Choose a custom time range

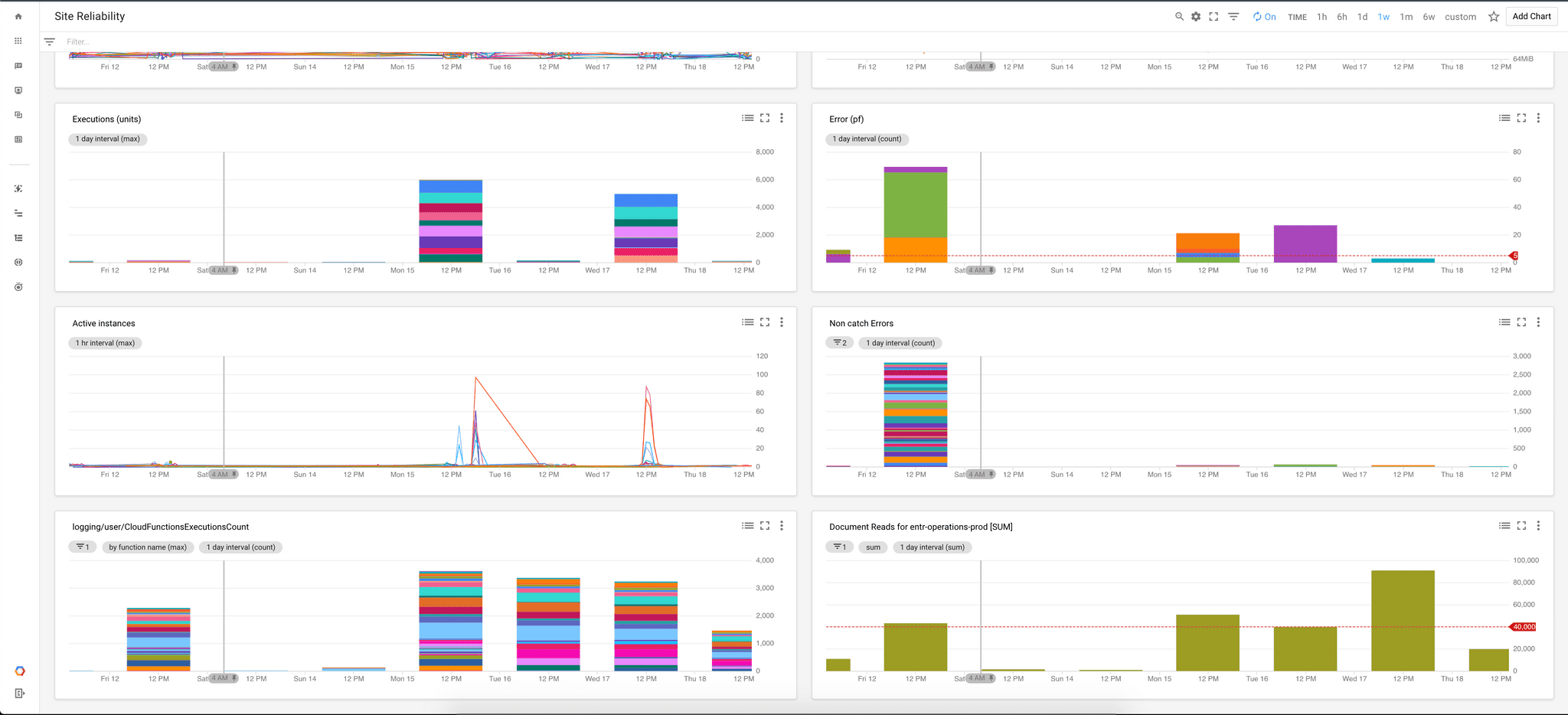coord(1461,17)
